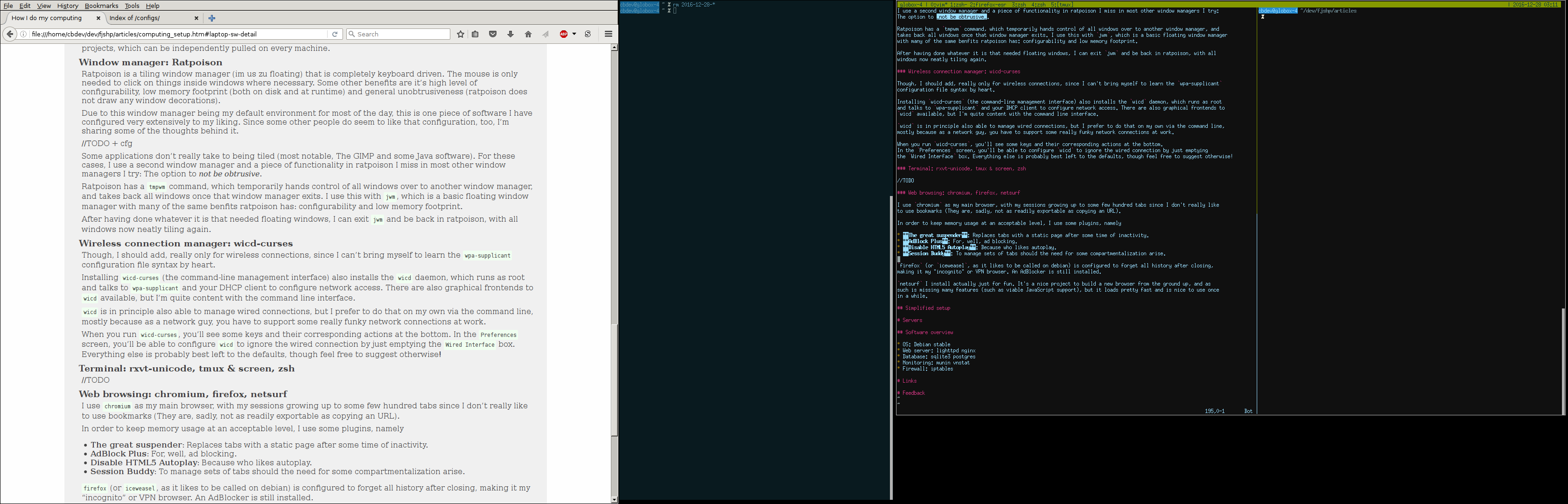Screen dimensions: 1568x504
Task: Open the Firefox hamburger menu icon
Action: coord(608,34)
